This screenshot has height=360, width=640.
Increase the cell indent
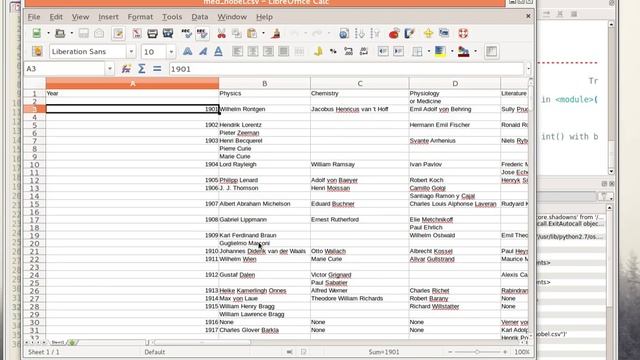point(398,51)
